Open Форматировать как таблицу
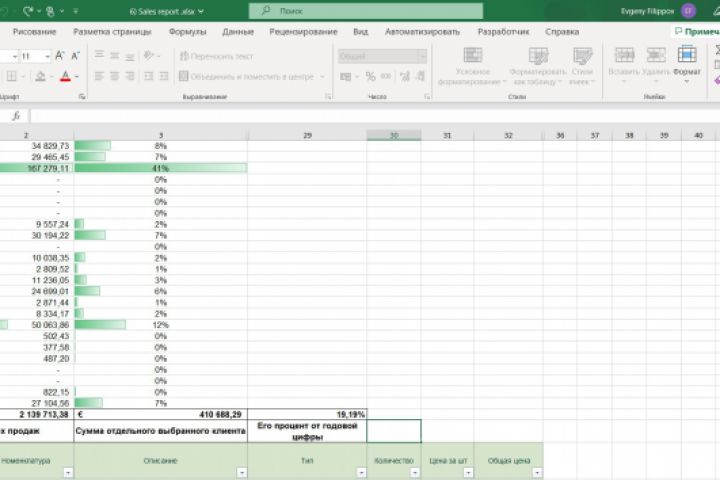Viewport: 720px width, 480px height. [x=538, y=66]
